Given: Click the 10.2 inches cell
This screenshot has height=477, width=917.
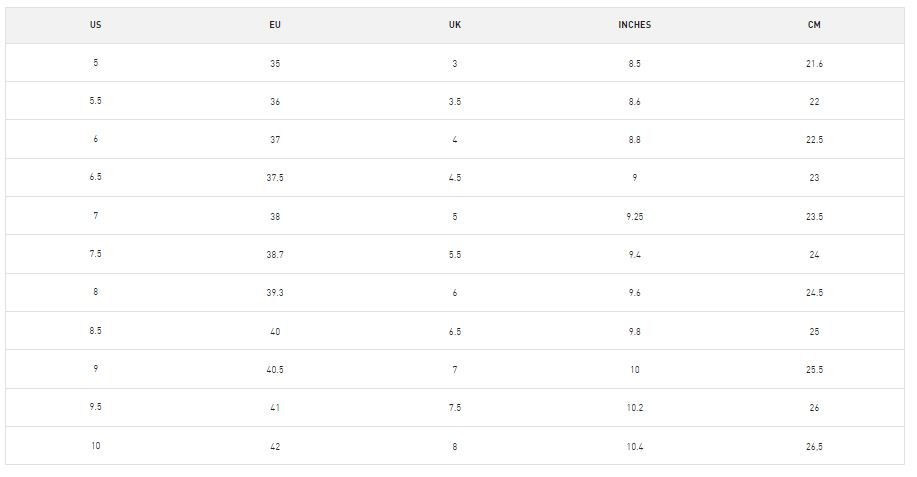Looking at the screenshot, I should tap(634, 408).
